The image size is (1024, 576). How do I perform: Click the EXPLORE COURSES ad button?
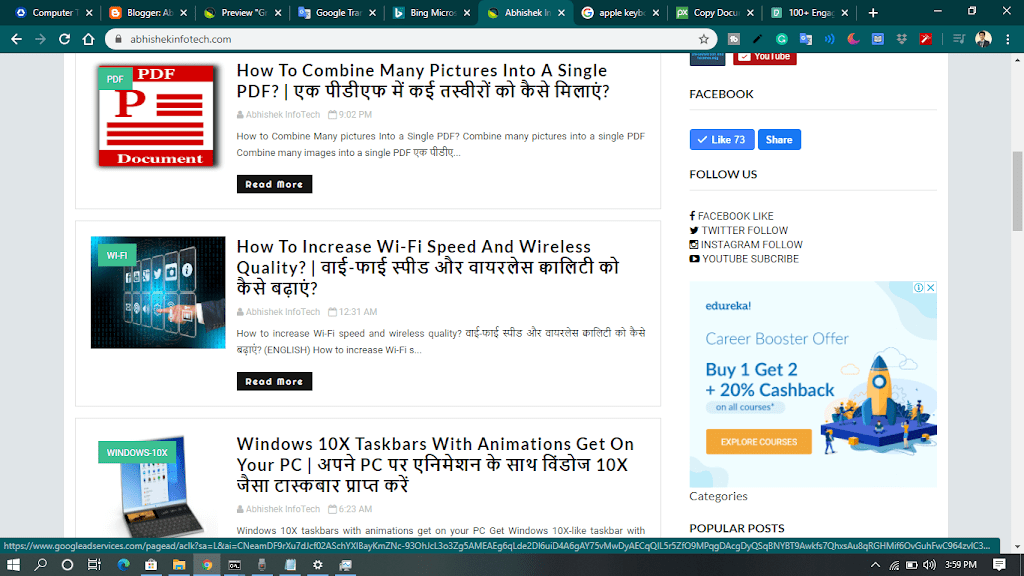tap(758, 441)
